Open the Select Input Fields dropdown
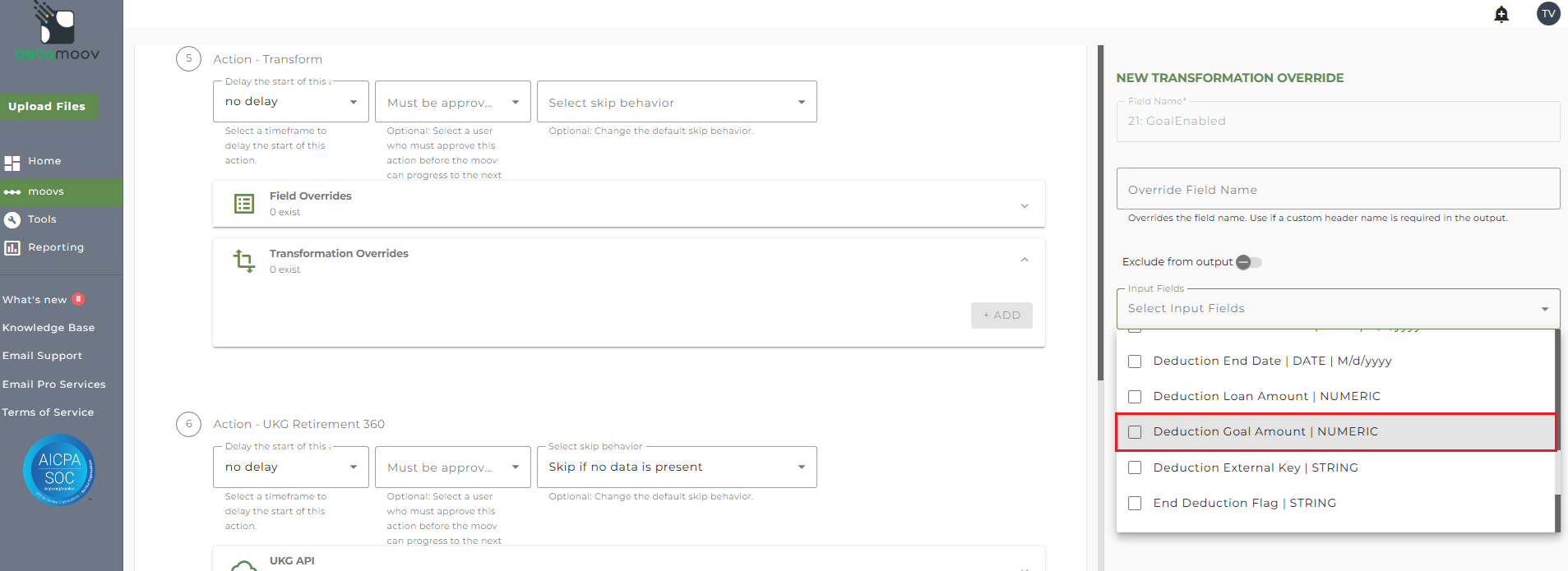The image size is (1568, 571). point(1337,309)
